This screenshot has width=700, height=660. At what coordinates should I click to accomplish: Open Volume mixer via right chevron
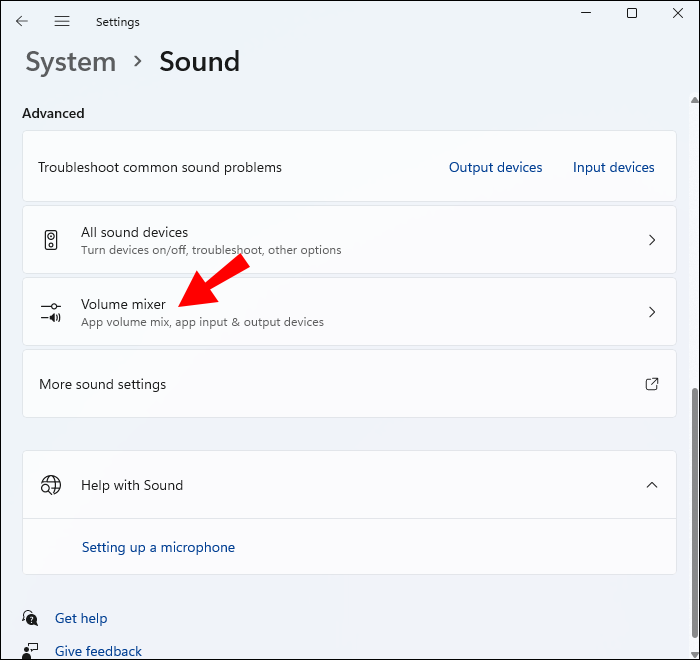click(652, 312)
